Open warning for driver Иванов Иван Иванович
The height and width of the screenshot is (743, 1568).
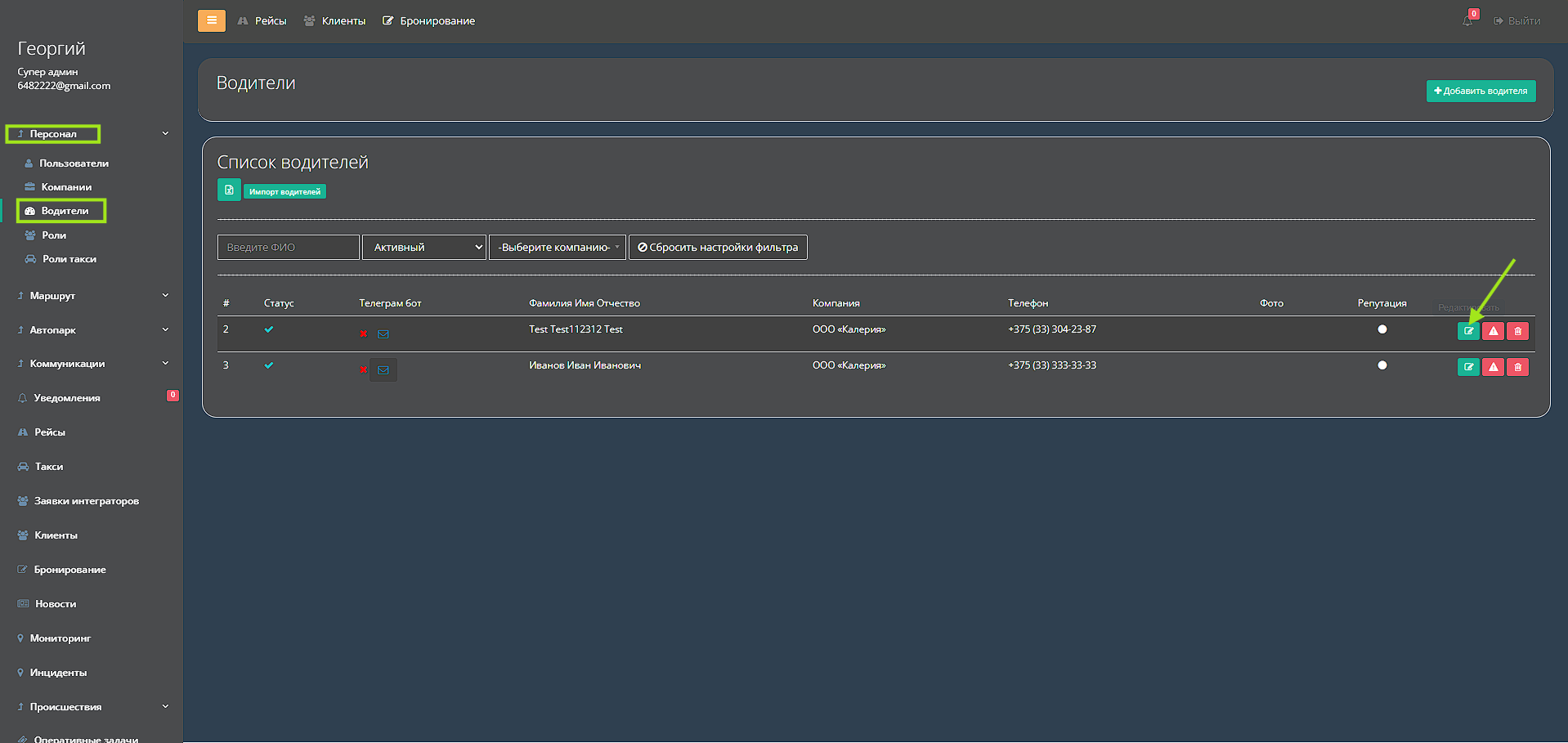[x=1493, y=367]
